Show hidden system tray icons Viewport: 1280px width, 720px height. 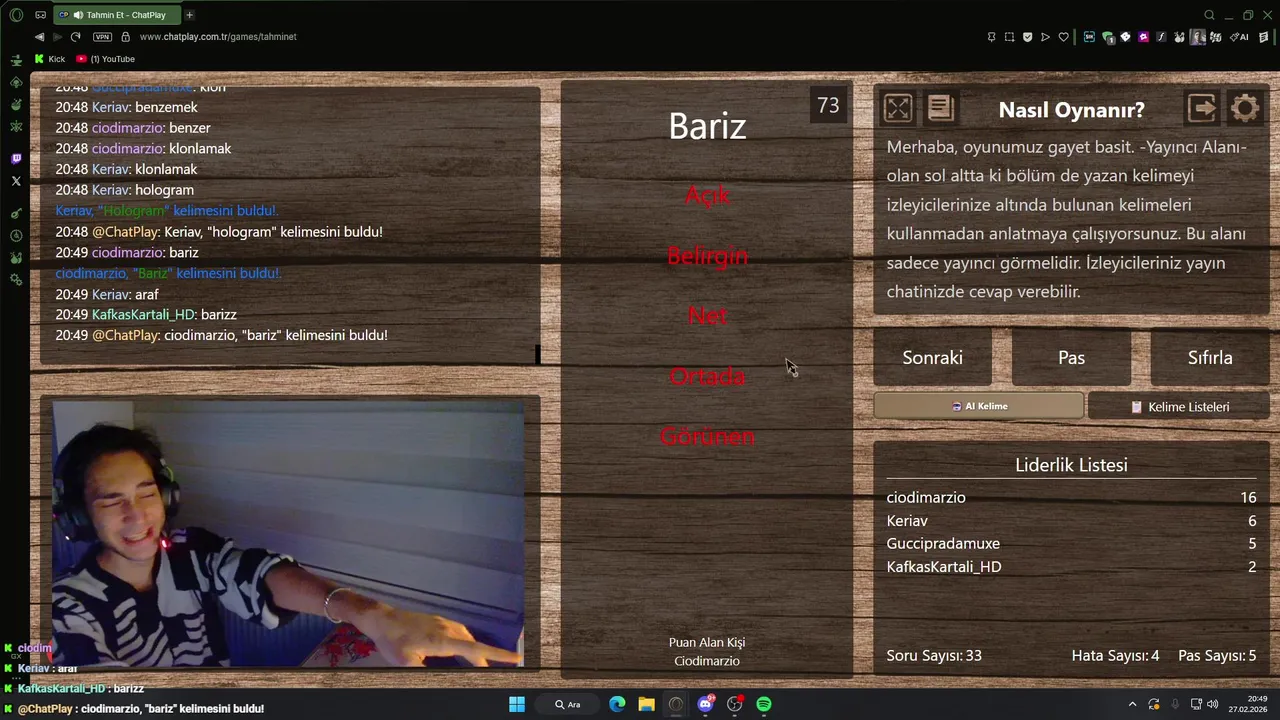[x=1132, y=704]
